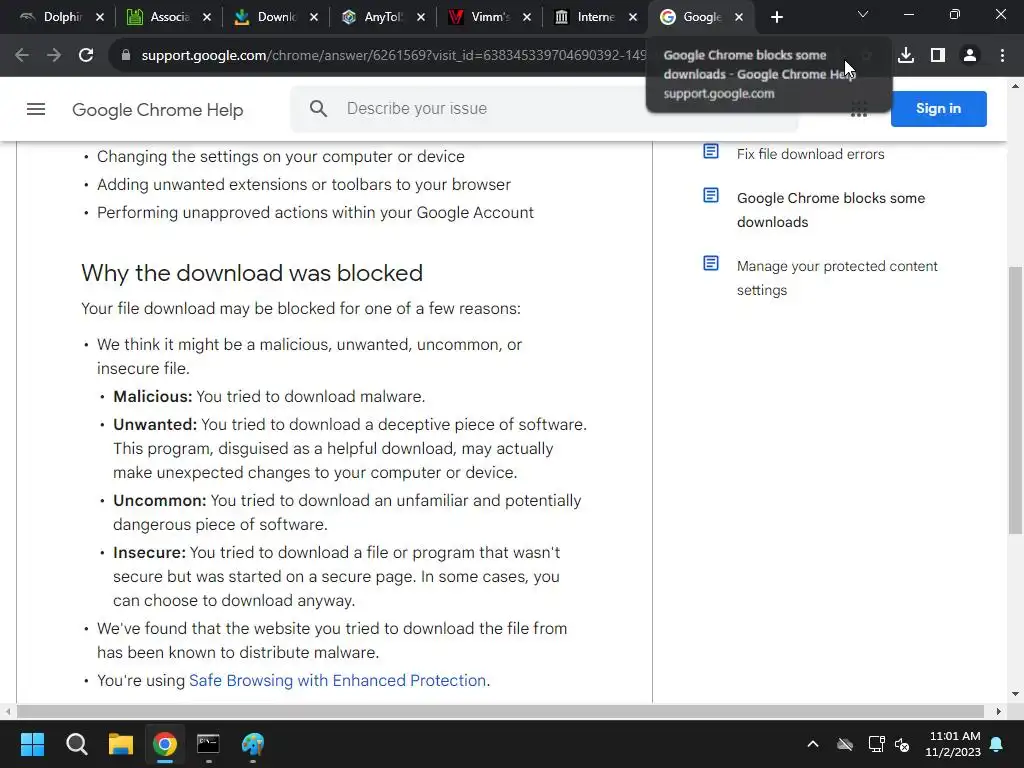Click the 'Why the download was blocked' heading
Image resolution: width=1024 pixels, height=768 pixels.
click(252, 273)
